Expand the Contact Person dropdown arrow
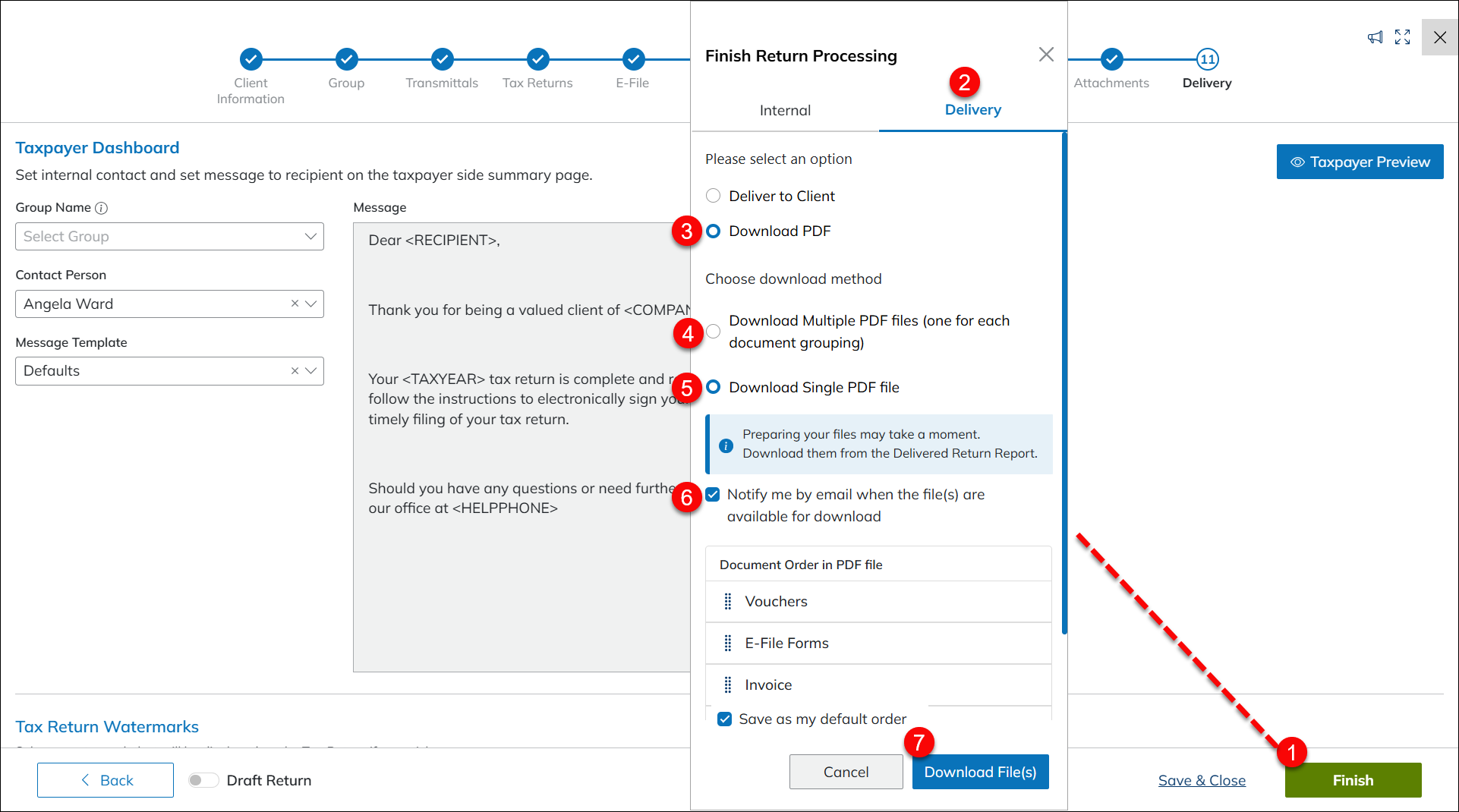This screenshot has height=812, width=1459. click(x=310, y=304)
